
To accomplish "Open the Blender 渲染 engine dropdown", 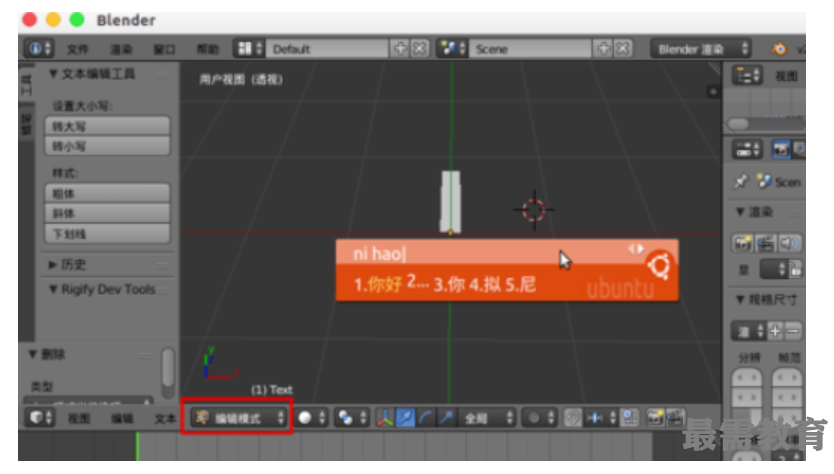I will pyautogui.click(x=700, y=49).
